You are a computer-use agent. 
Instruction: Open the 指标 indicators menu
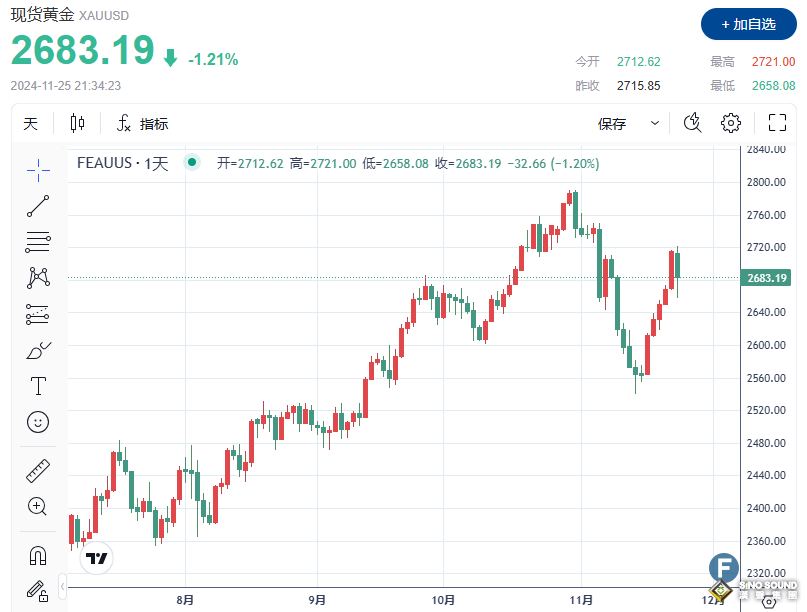click(x=146, y=122)
